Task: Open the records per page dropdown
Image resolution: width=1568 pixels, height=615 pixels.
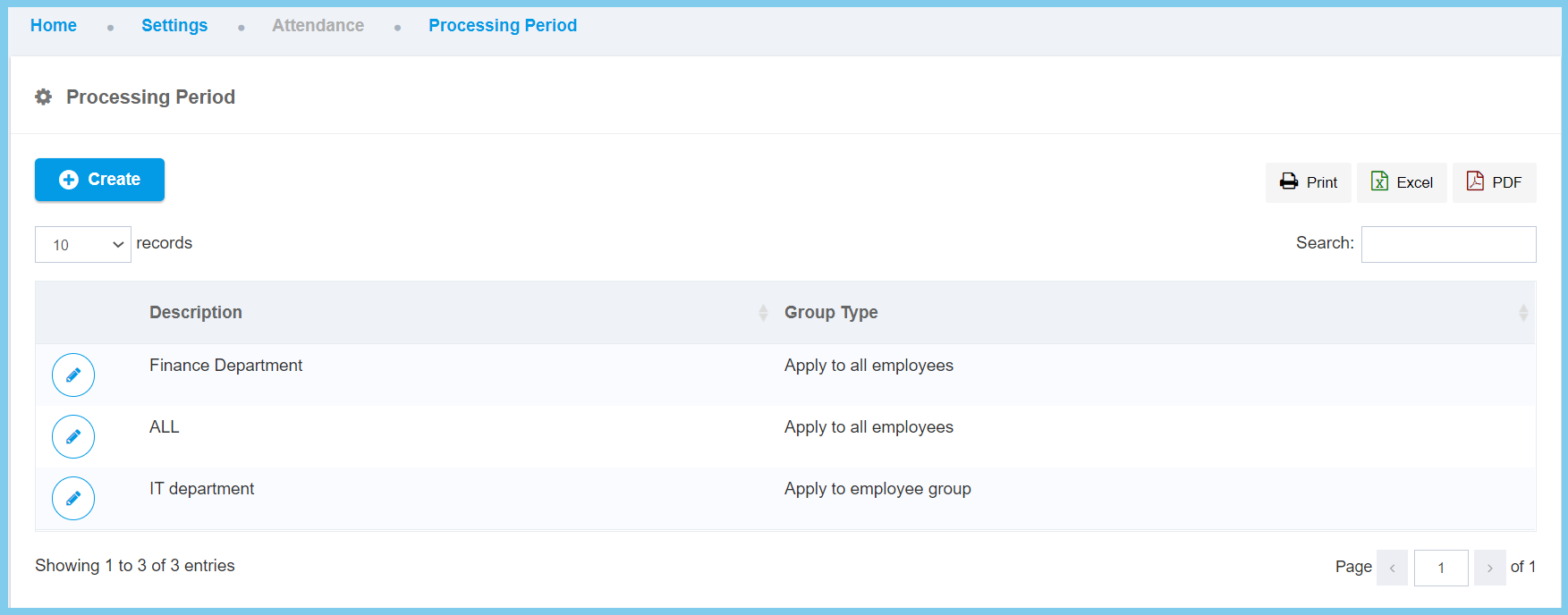Action: [83, 245]
